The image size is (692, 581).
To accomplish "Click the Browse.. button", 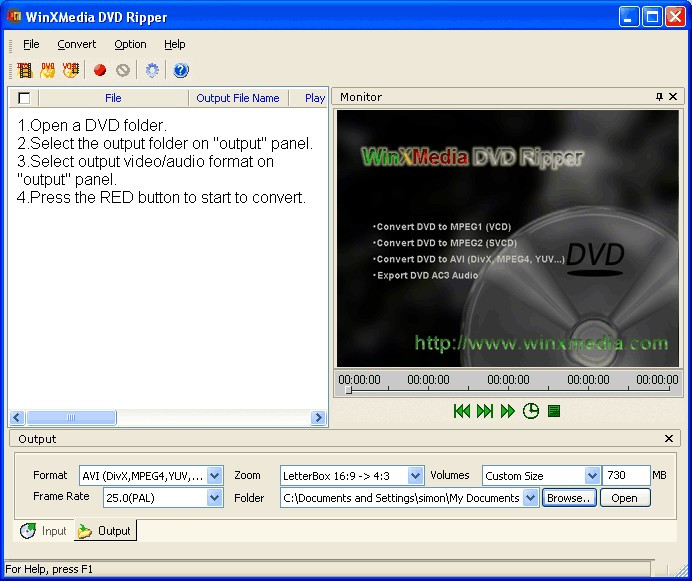I will [569, 498].
